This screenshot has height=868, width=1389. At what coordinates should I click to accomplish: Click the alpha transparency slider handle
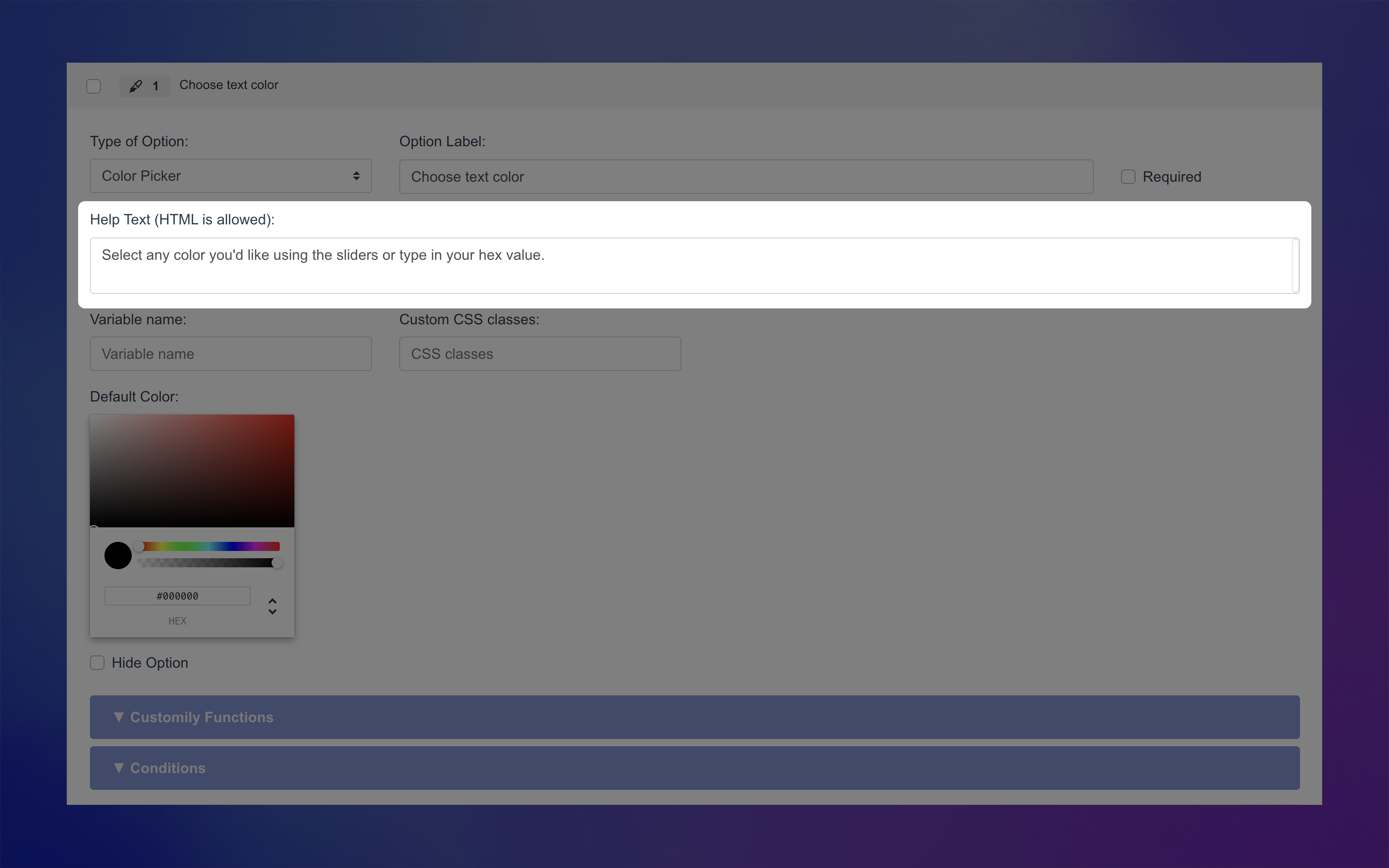(x=277, y=563)
